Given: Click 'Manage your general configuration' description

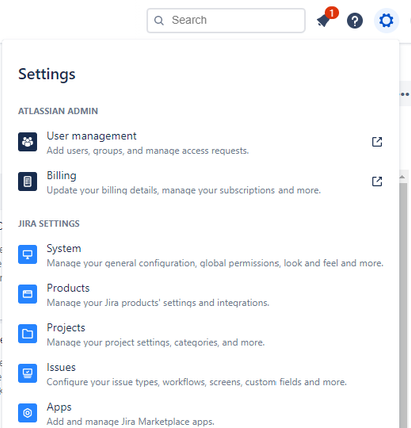Looking at the screenshot, I should tap(215, 263).
